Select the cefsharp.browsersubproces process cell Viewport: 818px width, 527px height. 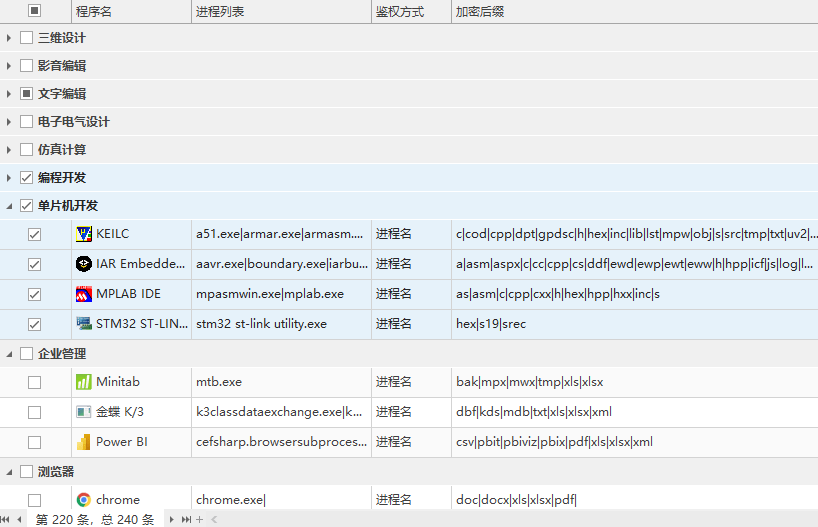pyautogui.click(x=282, y=442)
